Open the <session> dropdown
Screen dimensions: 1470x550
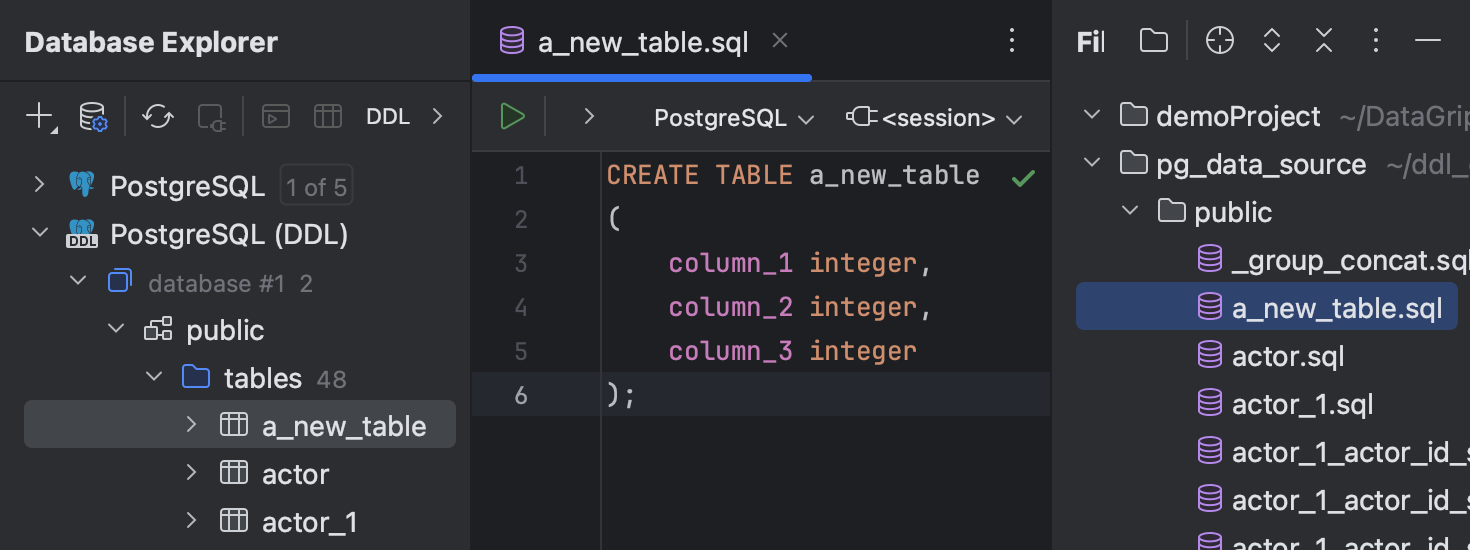[x=934, y=118]
